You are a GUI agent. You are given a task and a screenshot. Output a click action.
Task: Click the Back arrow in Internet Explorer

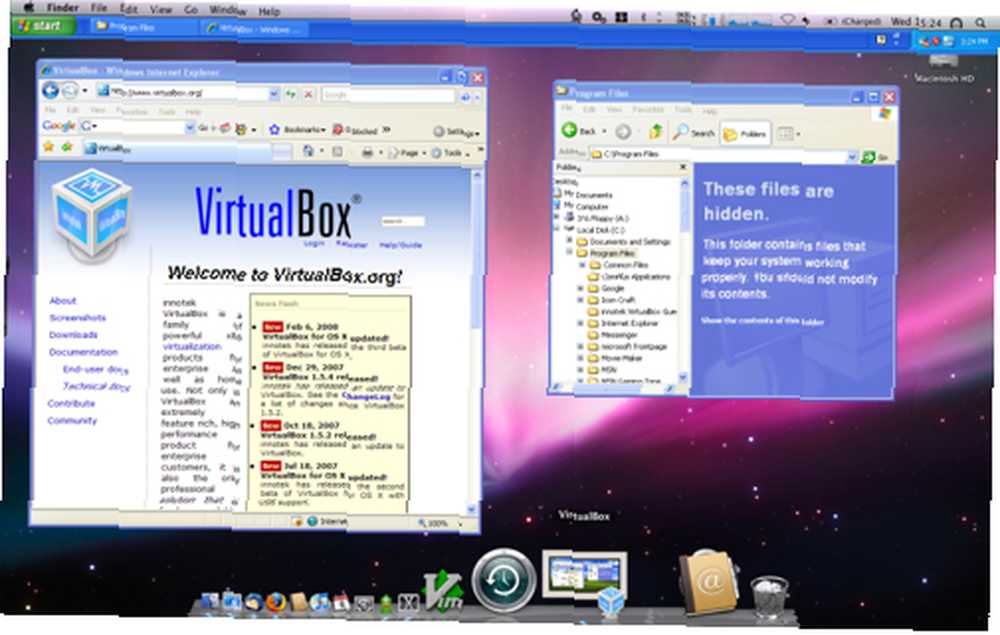(50, 91)
